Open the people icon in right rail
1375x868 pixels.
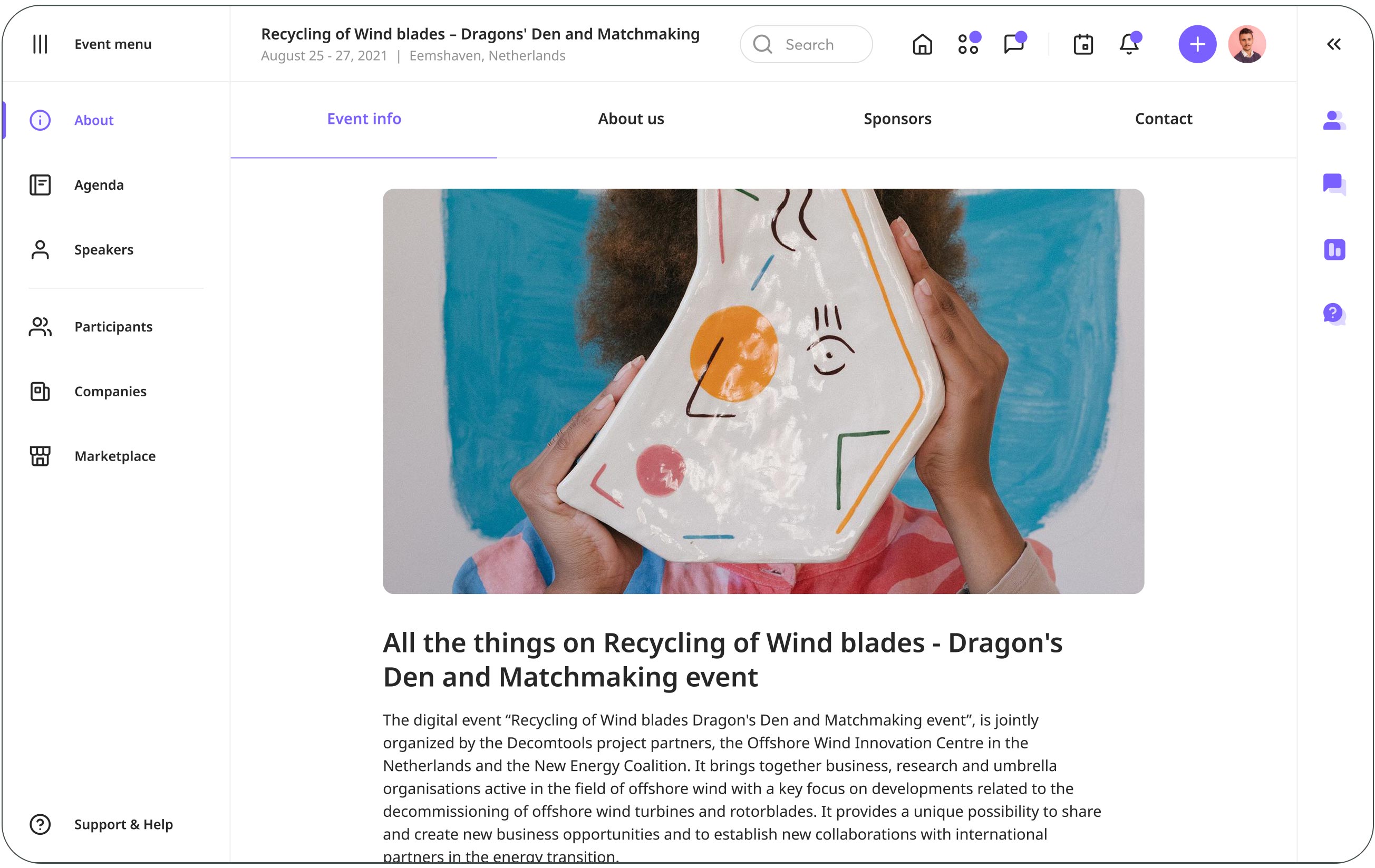[x=1334, y=120]
